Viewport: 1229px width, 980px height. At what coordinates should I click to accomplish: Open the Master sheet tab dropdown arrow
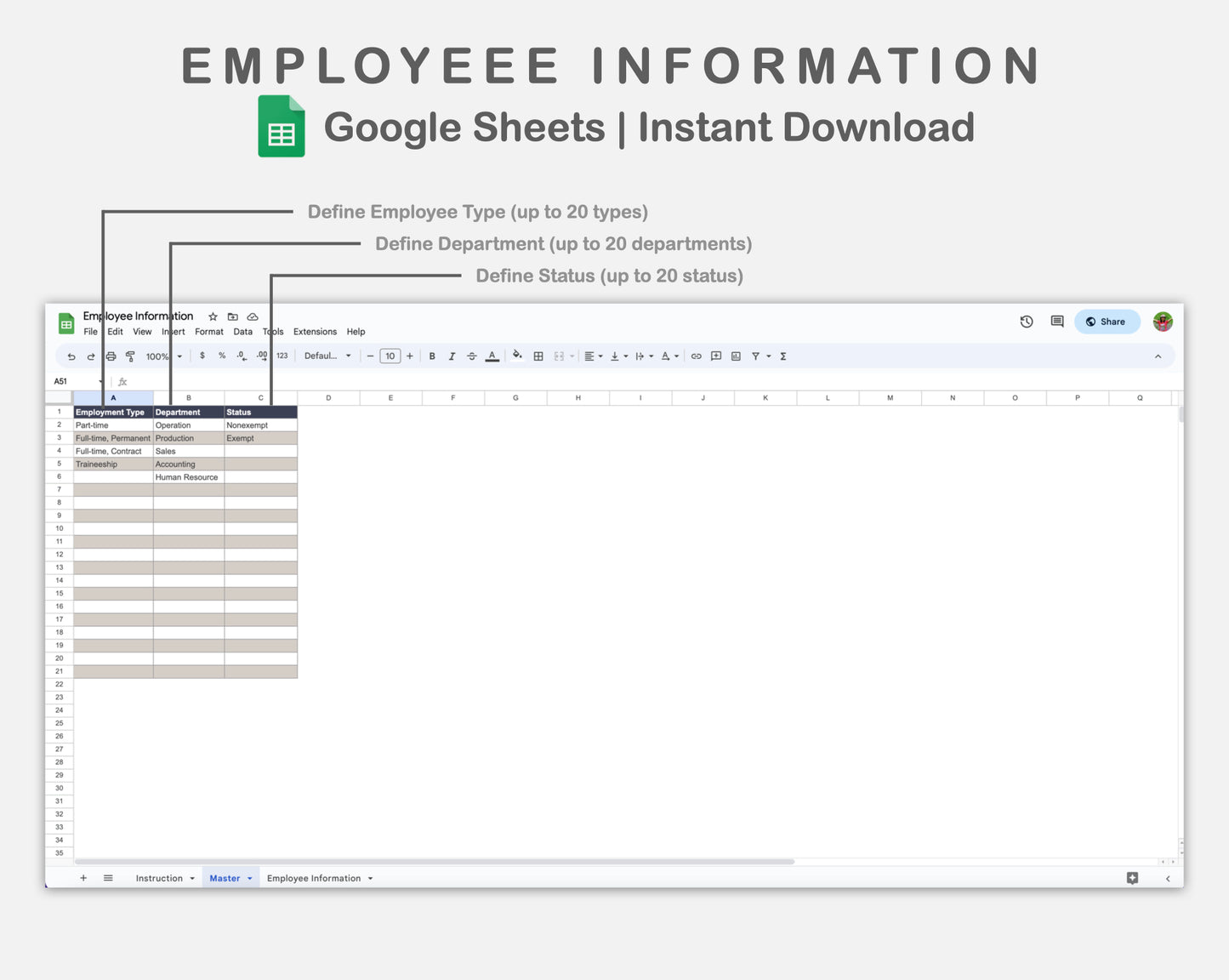point(249,878)
